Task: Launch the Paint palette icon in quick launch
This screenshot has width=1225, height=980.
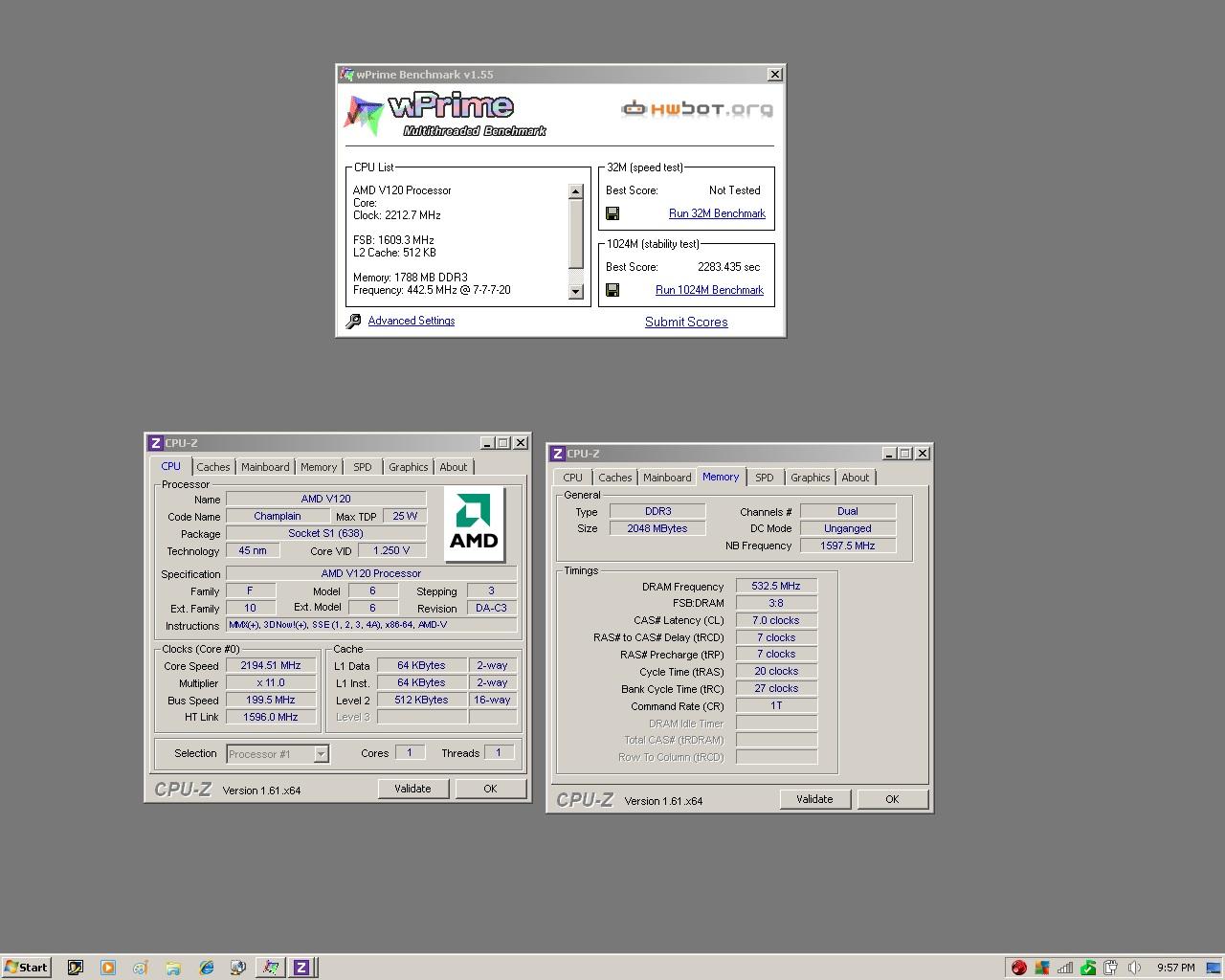Action: [141, 968]
